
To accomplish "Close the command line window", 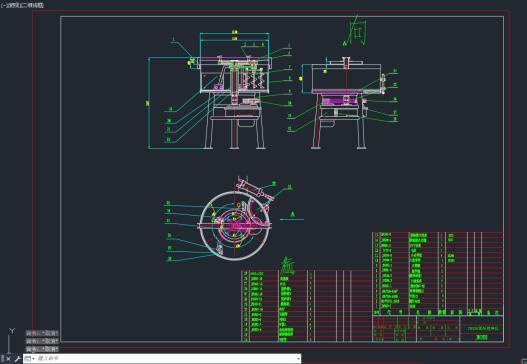I will pos(8,359).
